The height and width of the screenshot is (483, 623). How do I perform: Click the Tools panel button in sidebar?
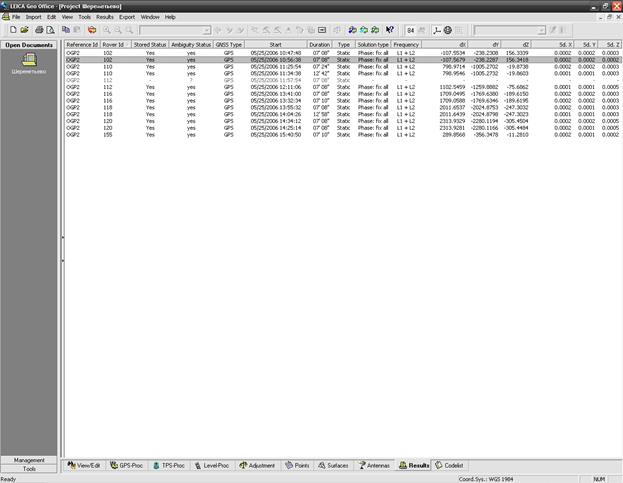tap(30, 468)
